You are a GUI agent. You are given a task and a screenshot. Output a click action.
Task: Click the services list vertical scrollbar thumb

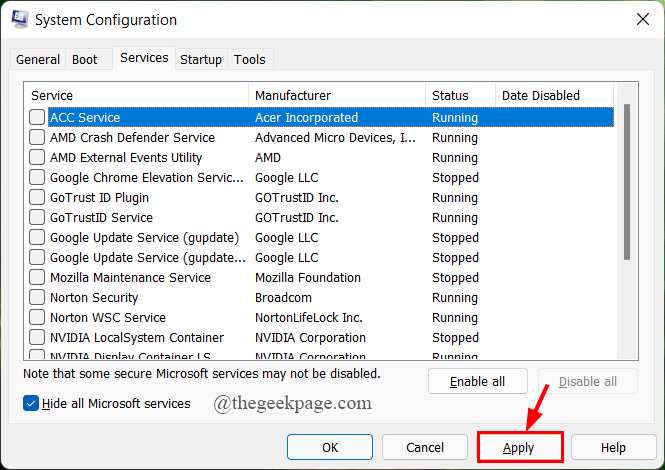(x=627, y=182)
